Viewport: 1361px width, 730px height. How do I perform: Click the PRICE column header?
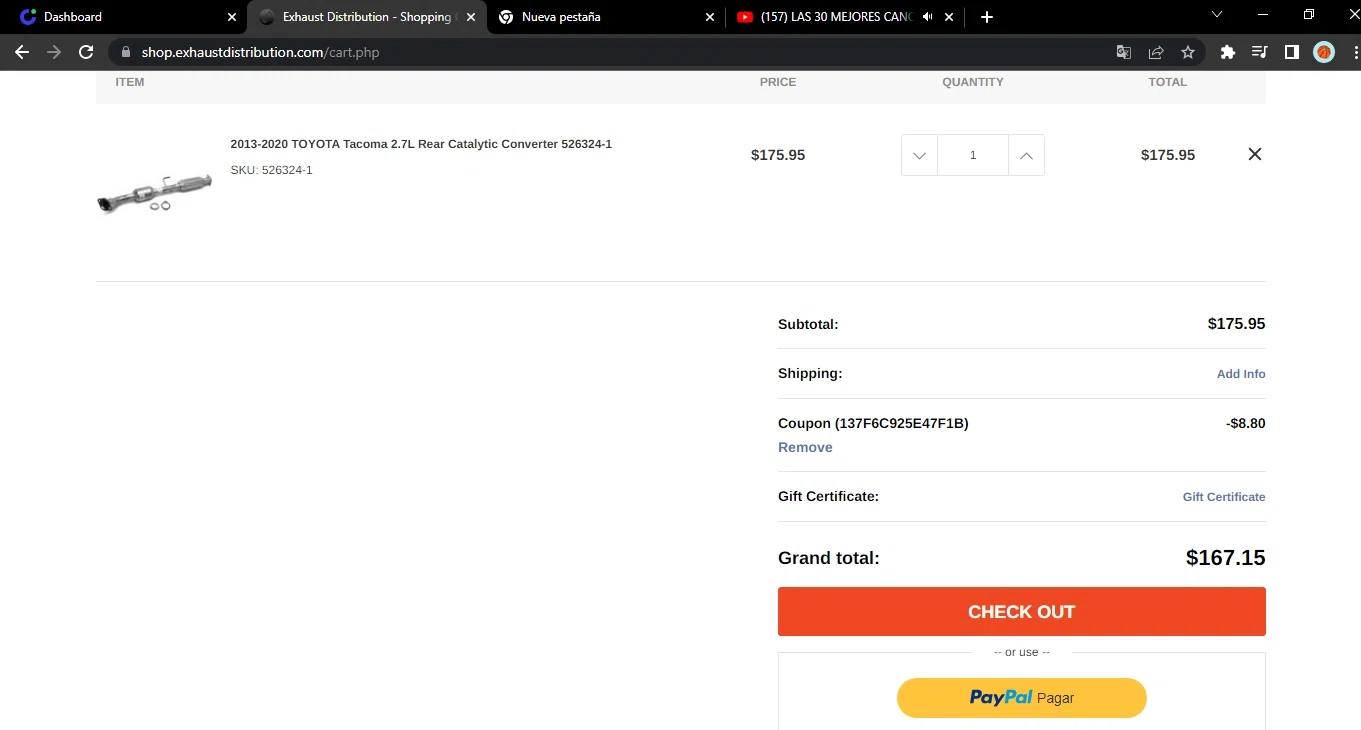(778, 82)
